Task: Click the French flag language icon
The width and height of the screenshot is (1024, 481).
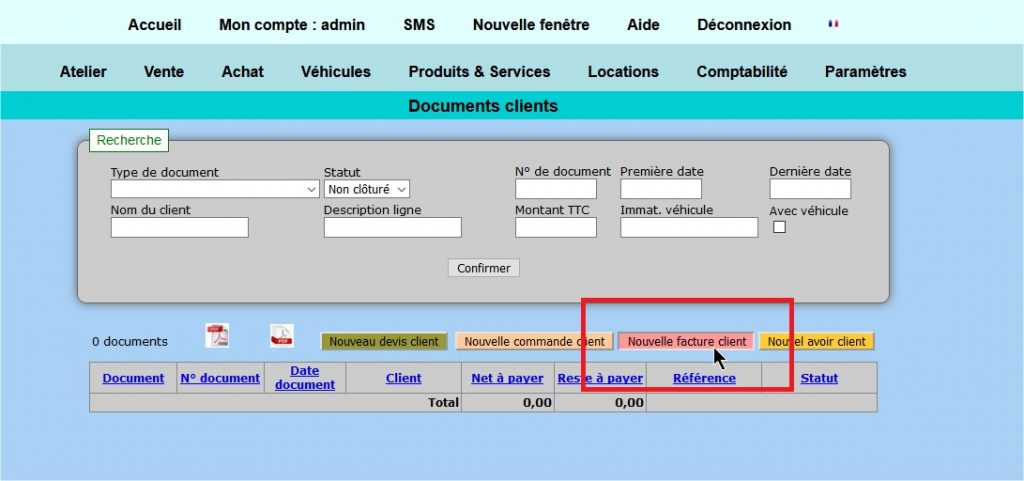Action: click(833, 24)
